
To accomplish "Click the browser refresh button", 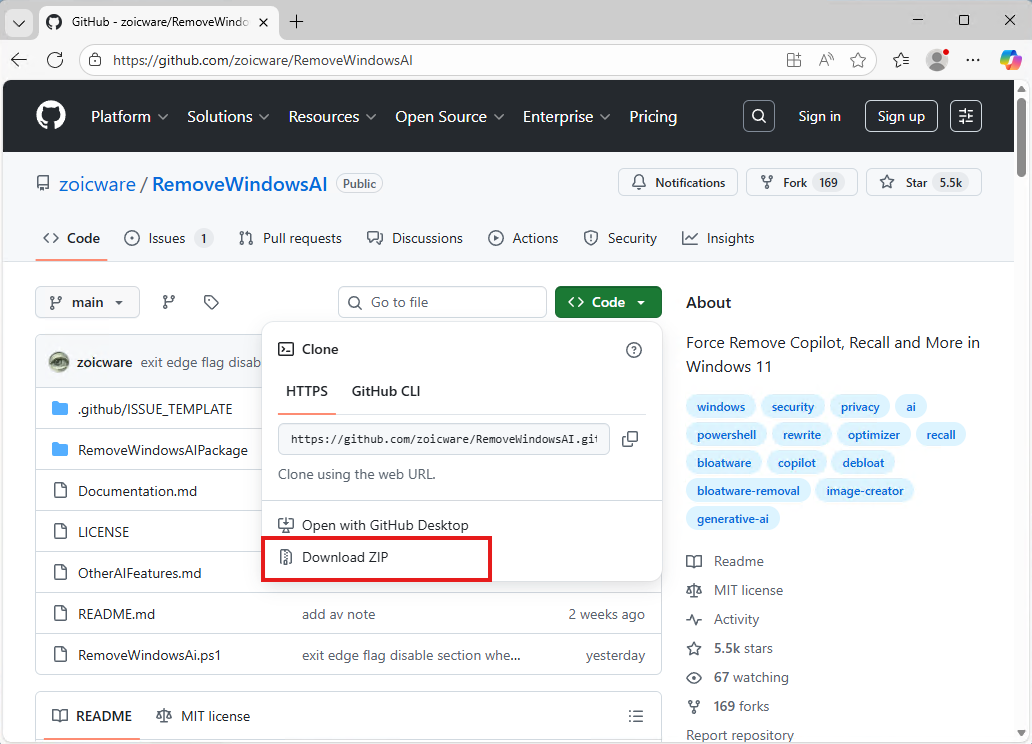I will (x=55, y=60).
